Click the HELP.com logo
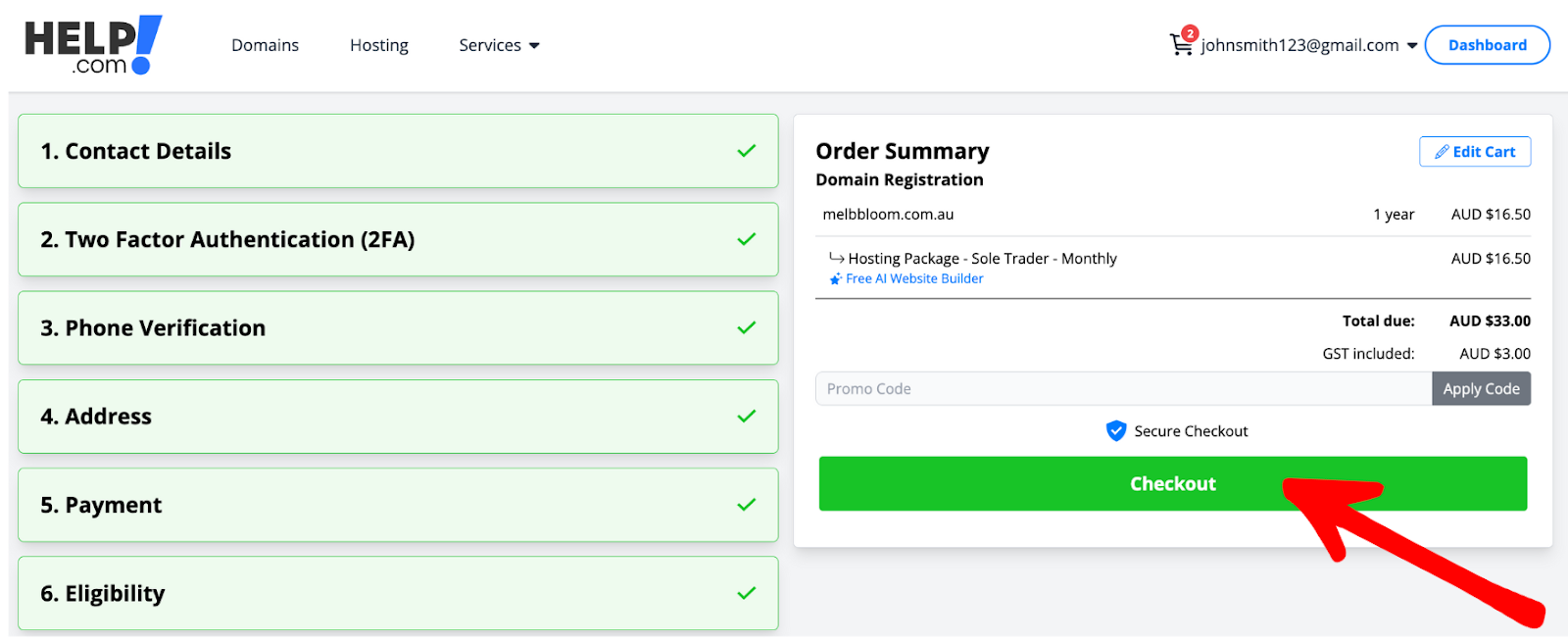Image resolution: width=1568 pixels, height=642 pixels. (92, 45)
